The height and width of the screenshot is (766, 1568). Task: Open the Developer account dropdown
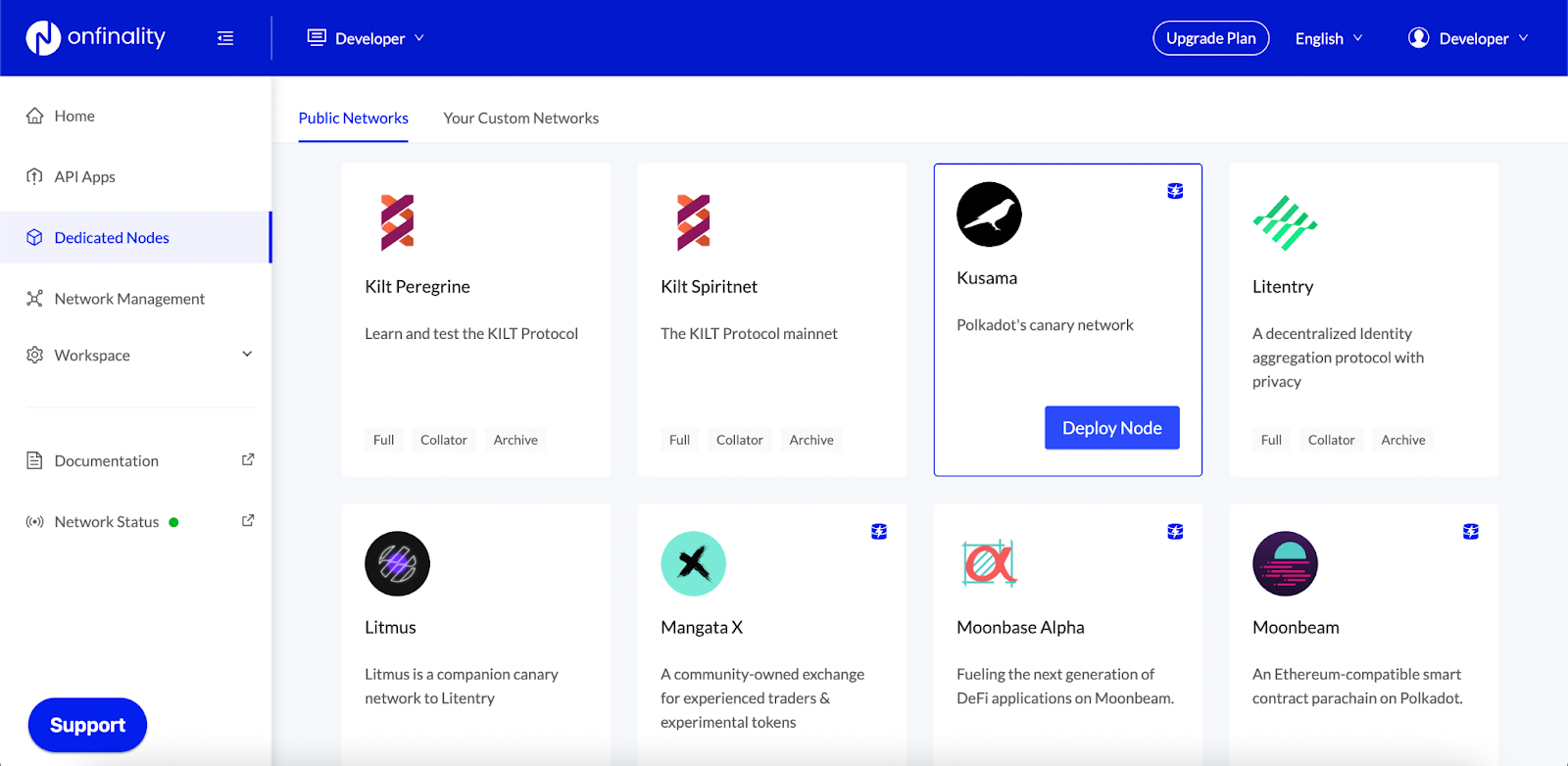click(x=1468, y=38)
